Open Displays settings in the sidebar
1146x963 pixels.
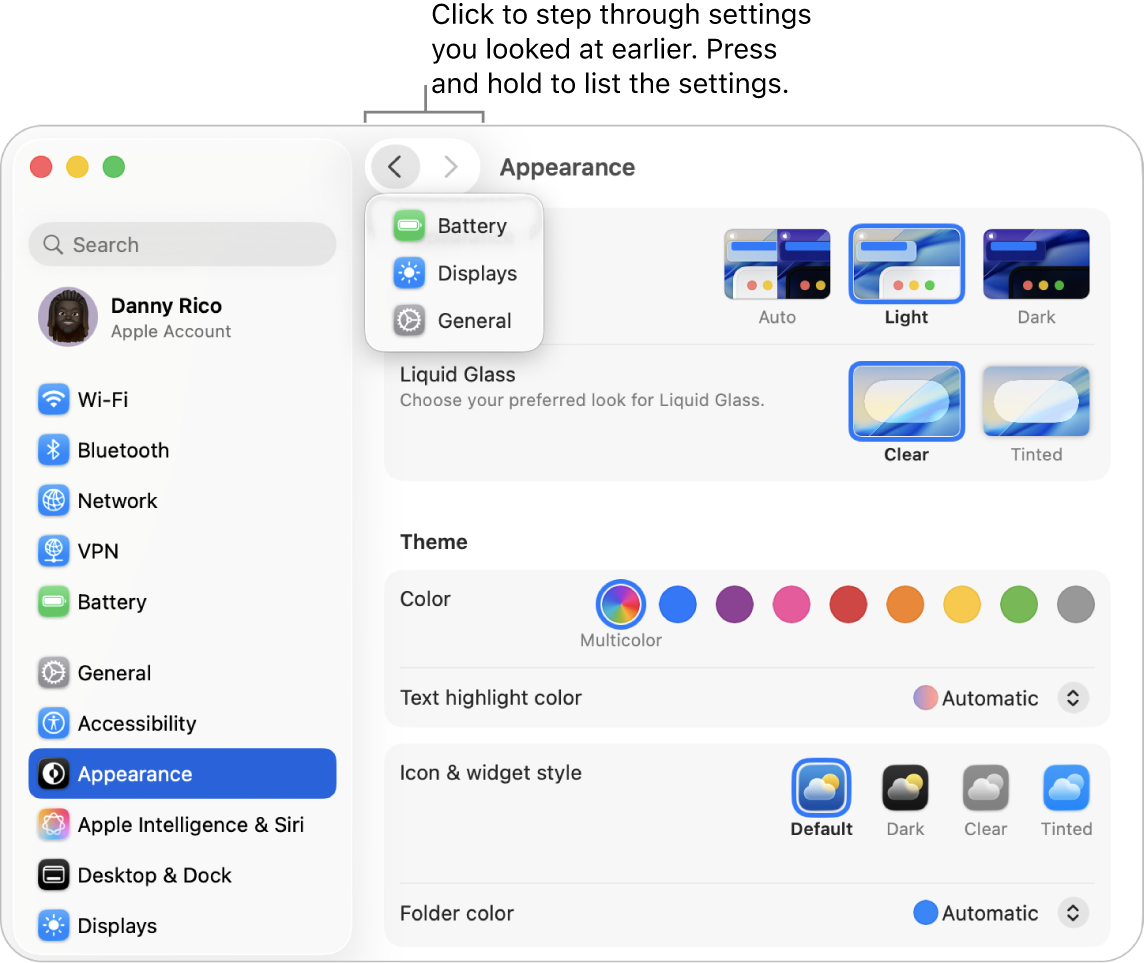(x=116, y=925)
